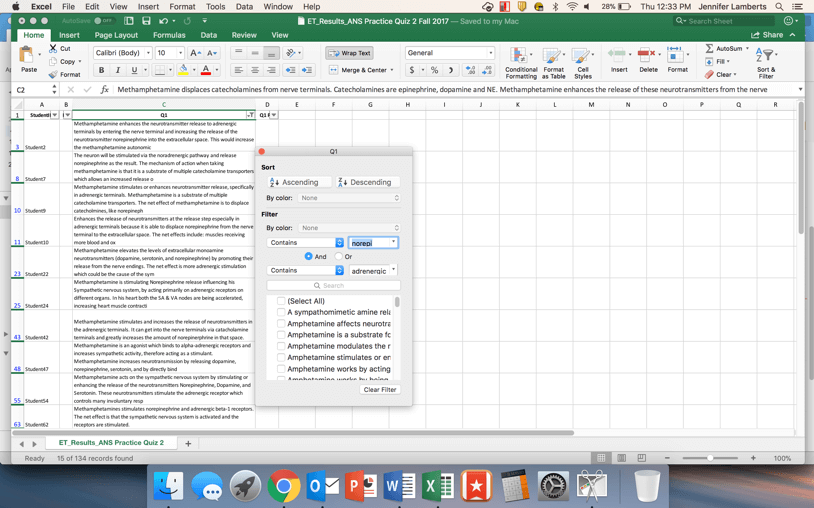The height and width of the screenshot is (508, 814).
Task: Check 'Amphetamine is a substrate' item
Action: click(x=281, y=335)
